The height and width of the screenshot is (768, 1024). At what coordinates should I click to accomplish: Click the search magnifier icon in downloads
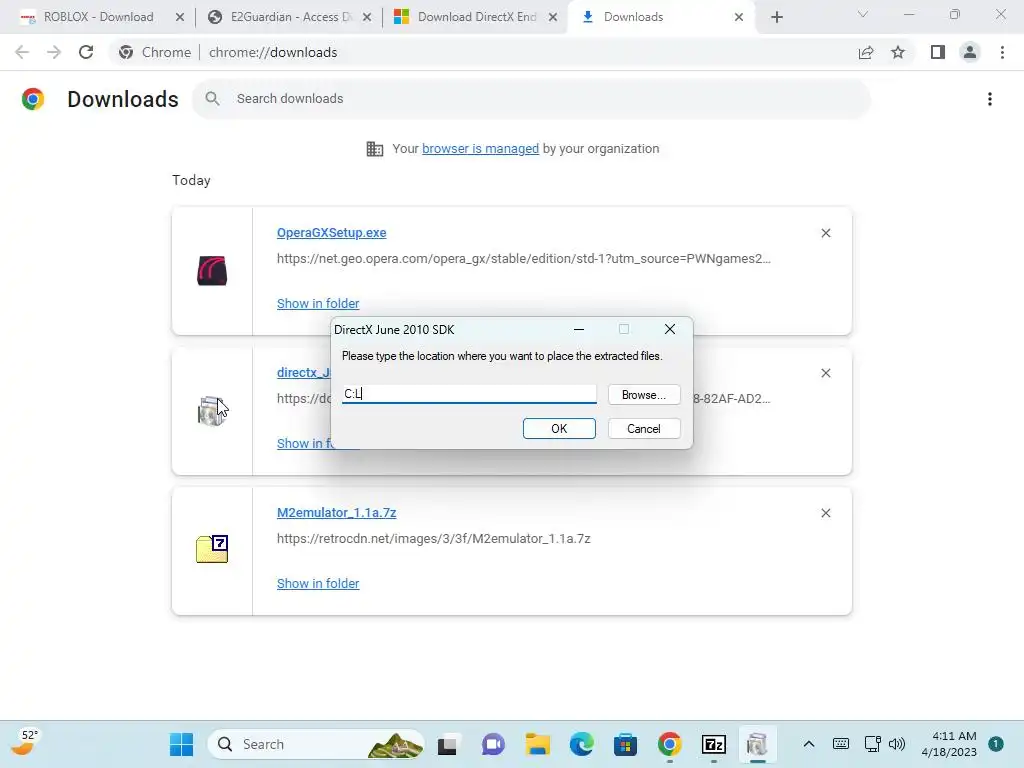pos(212,99)
